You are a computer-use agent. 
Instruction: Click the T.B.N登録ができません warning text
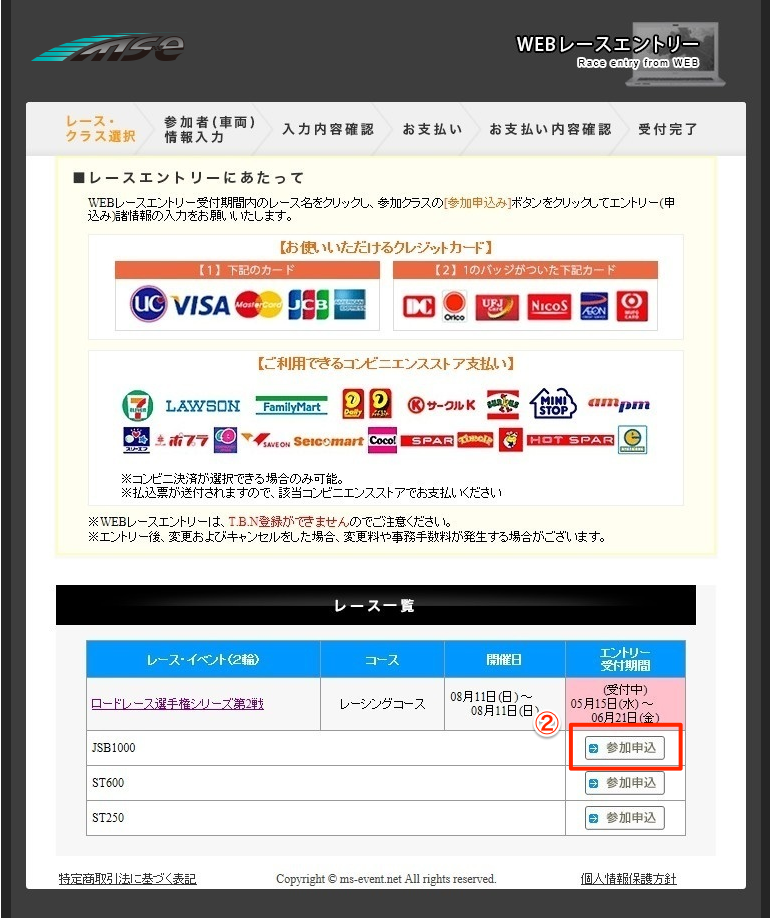pos(288,522)
